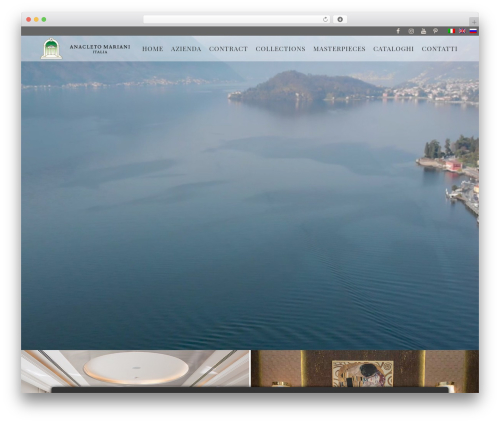Open the Pinterest social icon
The height and width of the screenshot is (423, 500).
tap(435, 31)
